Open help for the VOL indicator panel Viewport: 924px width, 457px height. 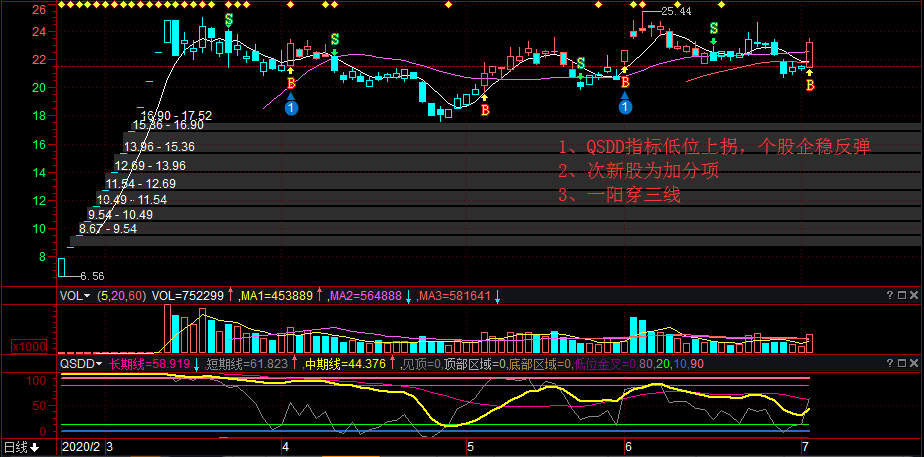[x=890, y=296]
